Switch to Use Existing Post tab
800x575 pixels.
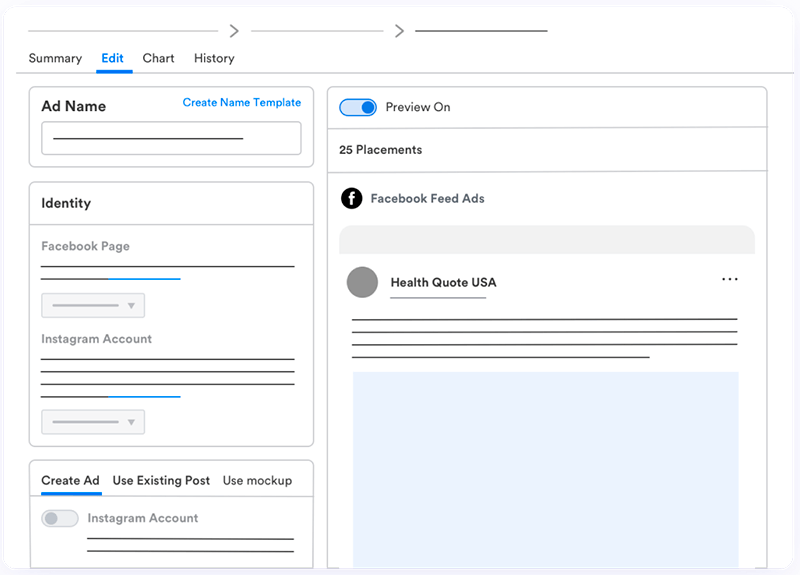[161, 480]
